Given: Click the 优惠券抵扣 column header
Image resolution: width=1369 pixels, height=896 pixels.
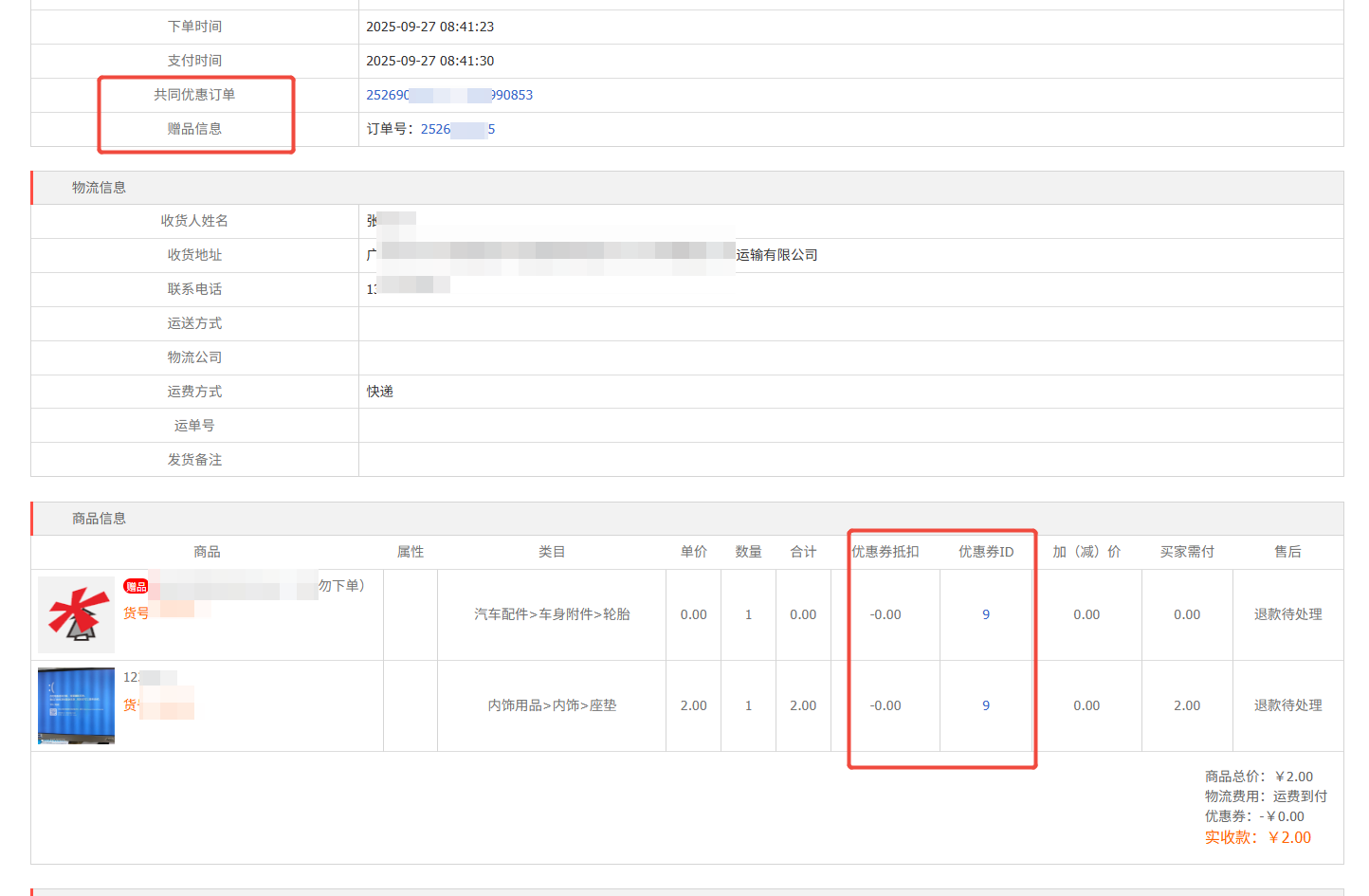Looking at the screenshot, I should point(885,551).
